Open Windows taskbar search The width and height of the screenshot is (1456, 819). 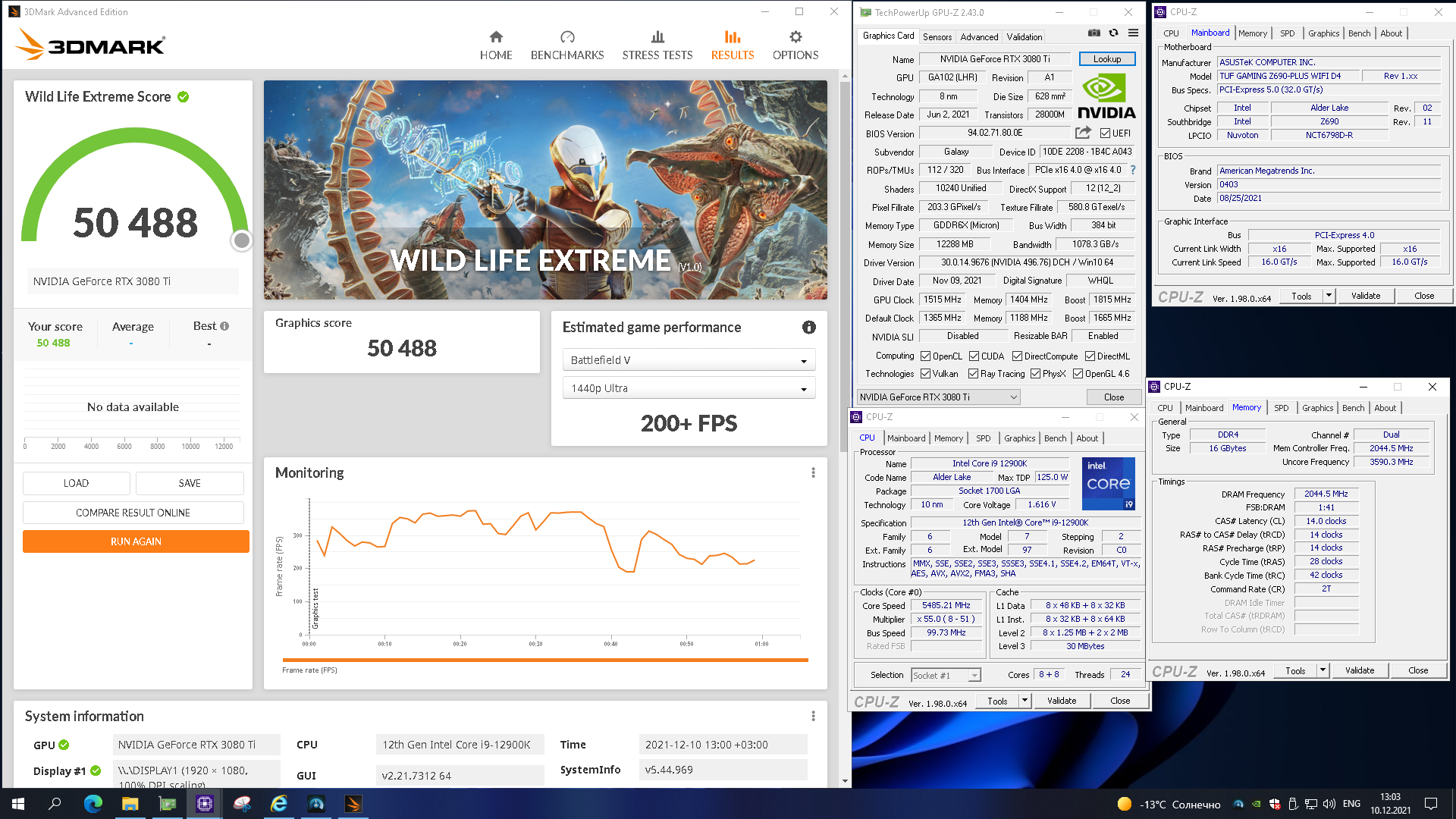[x=55, y=804]
